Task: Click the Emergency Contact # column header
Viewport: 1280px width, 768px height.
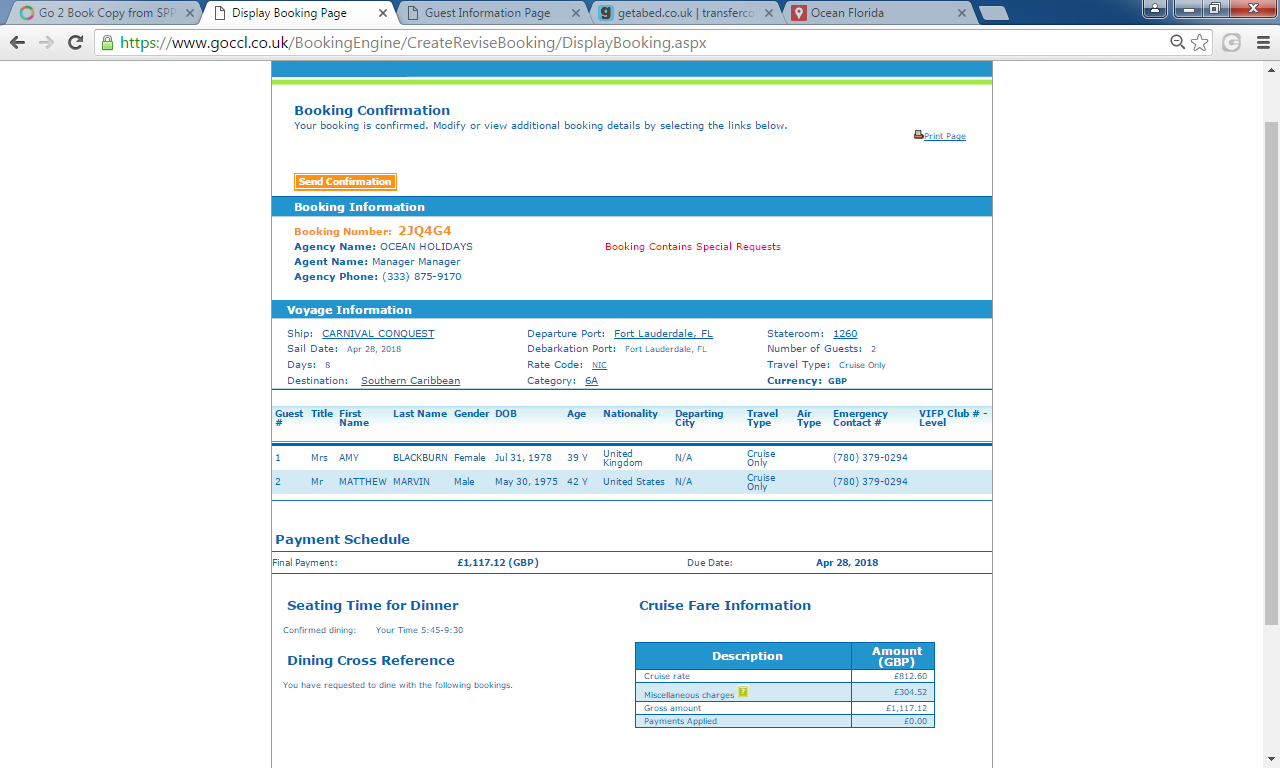Action: point(860,418)
